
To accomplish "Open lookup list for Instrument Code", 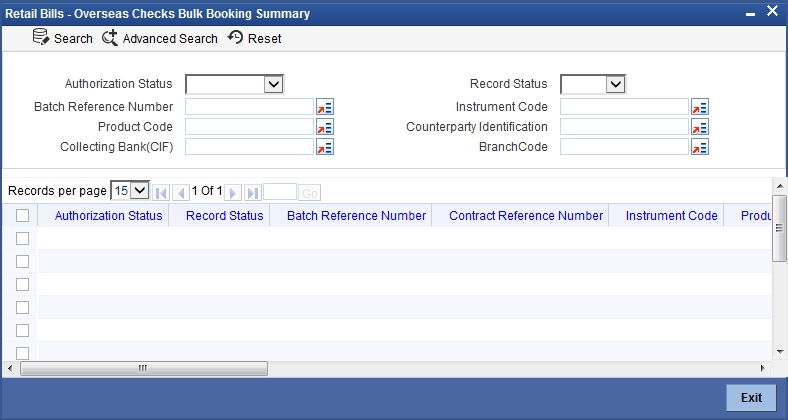I will (700, 107).
